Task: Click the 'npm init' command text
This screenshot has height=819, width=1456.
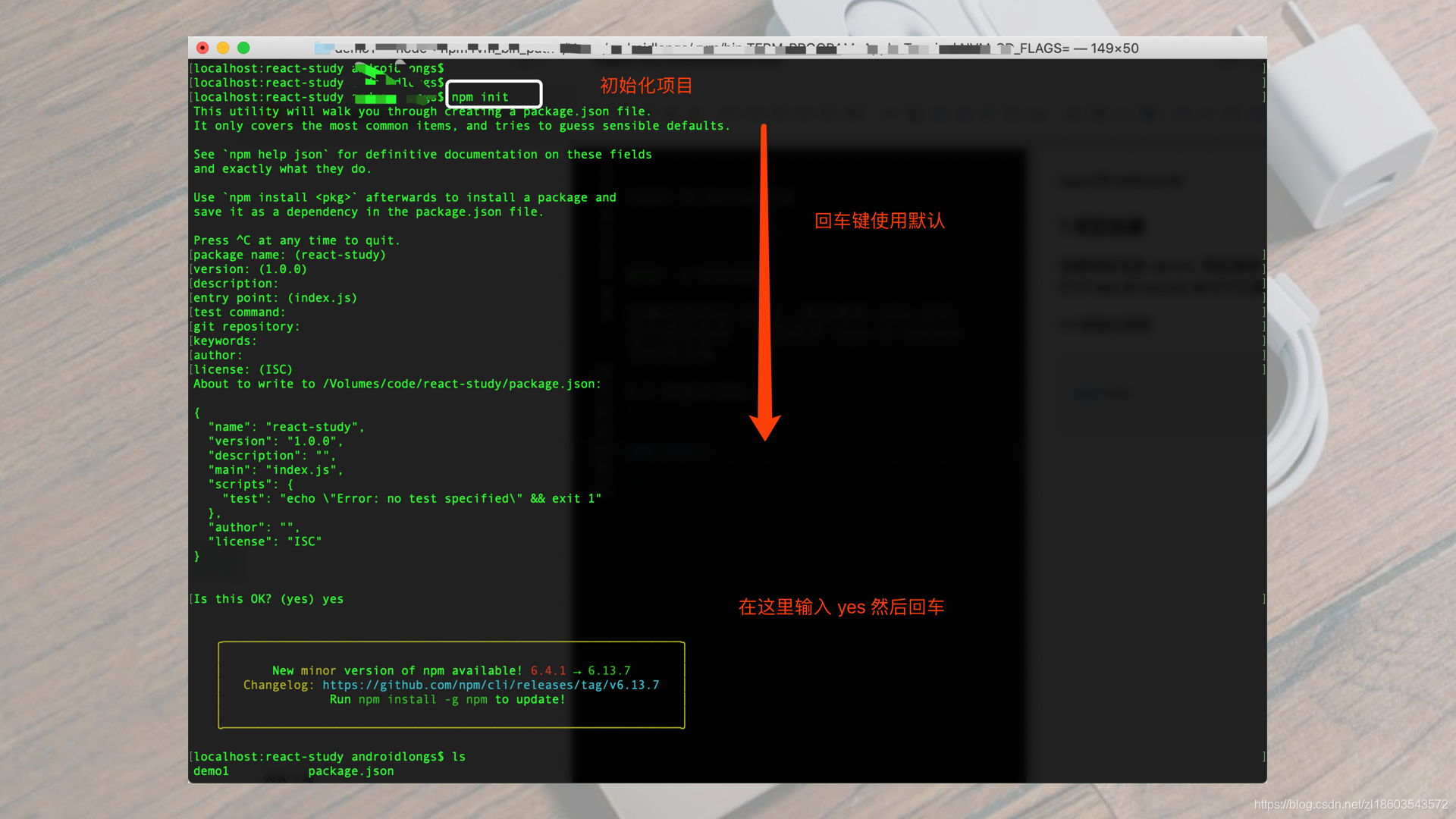Action: coord(480,97)
